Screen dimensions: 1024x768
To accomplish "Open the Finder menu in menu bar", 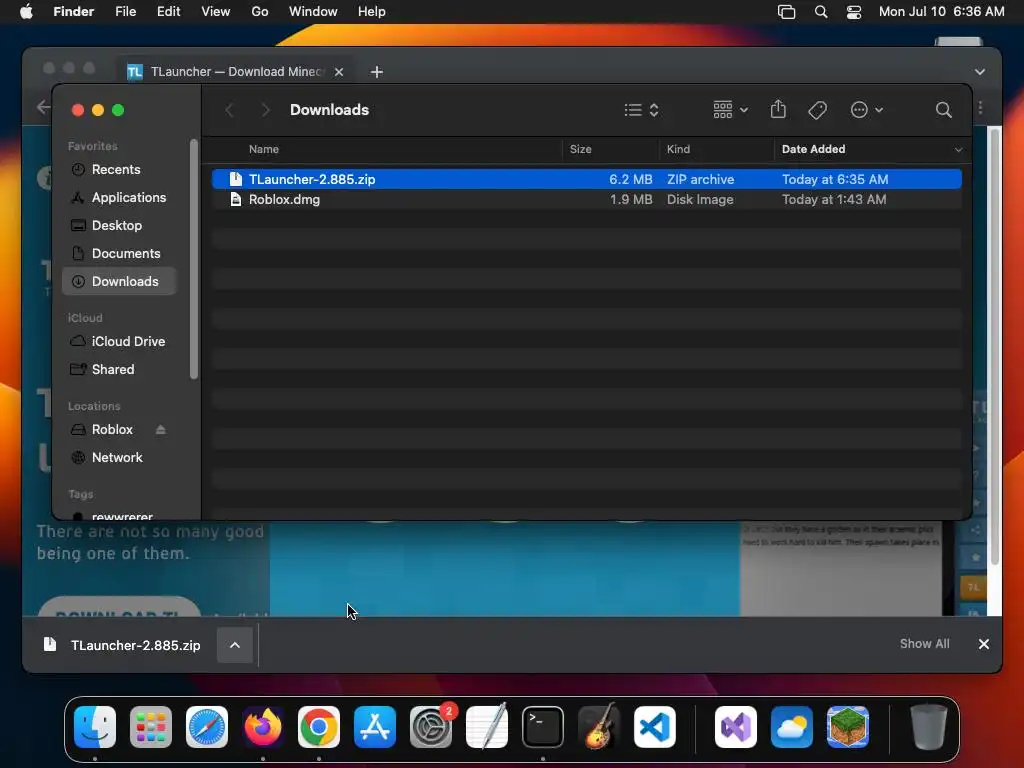I will coord(73,12).
